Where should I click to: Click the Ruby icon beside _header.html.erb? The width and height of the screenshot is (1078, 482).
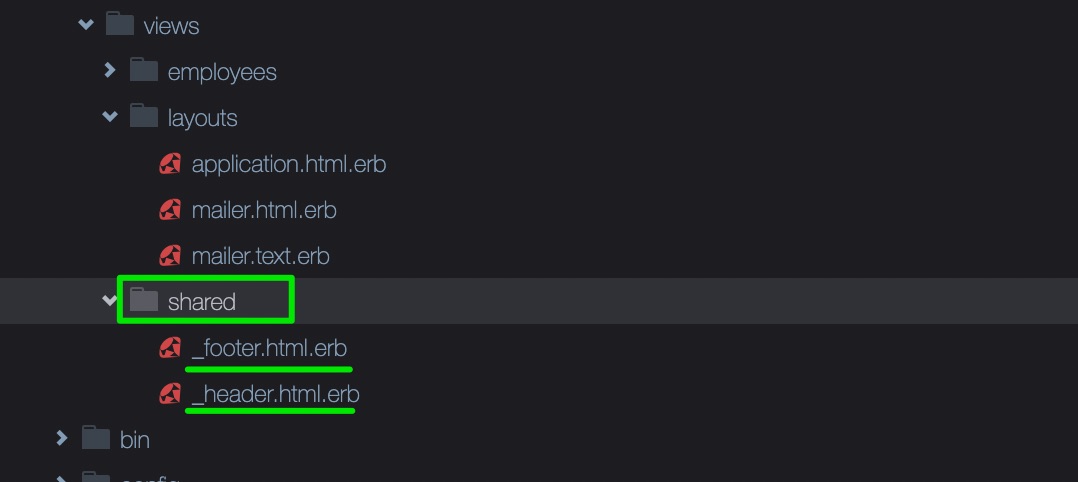[x=170, y=394]
